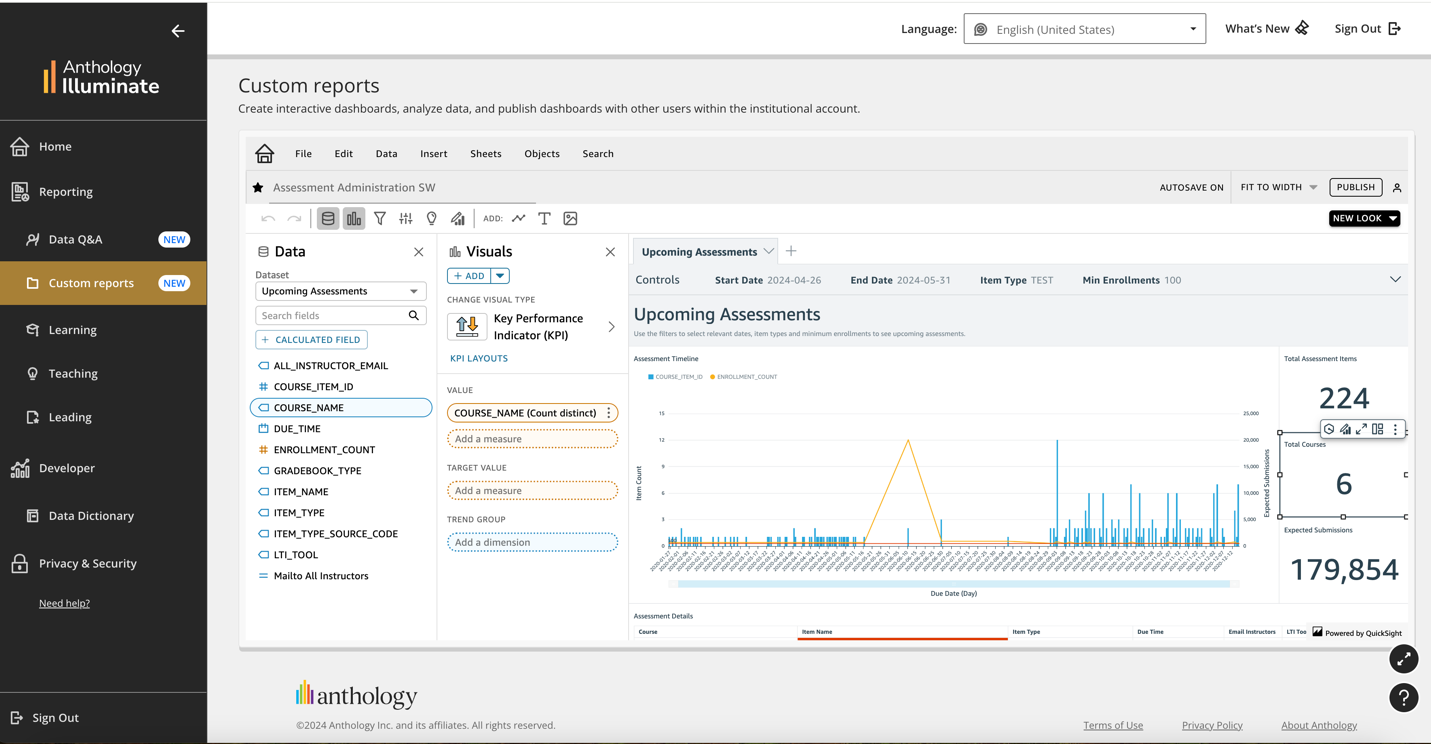The image size is (1431, 744).
Task: Click the search magnifier in Search fields
Action: [x=414, y=316]
